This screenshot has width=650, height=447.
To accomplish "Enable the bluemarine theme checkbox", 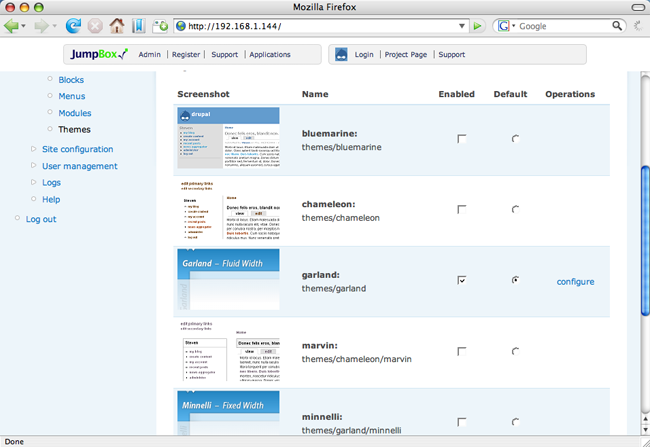I will [461, 138].
